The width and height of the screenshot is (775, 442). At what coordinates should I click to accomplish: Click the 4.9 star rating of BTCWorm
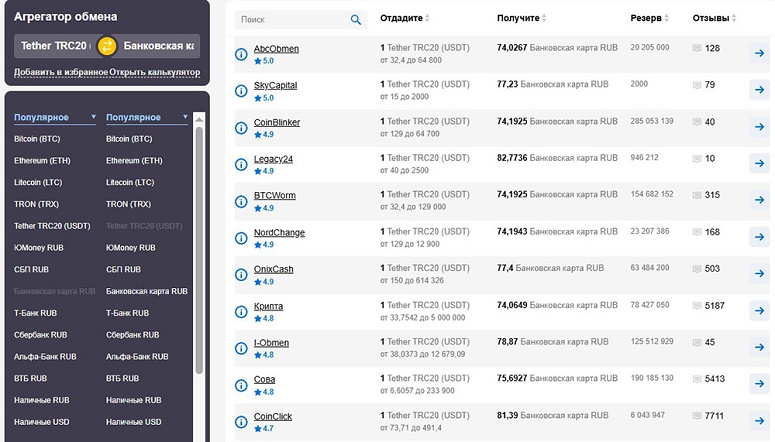click(264, 208)
